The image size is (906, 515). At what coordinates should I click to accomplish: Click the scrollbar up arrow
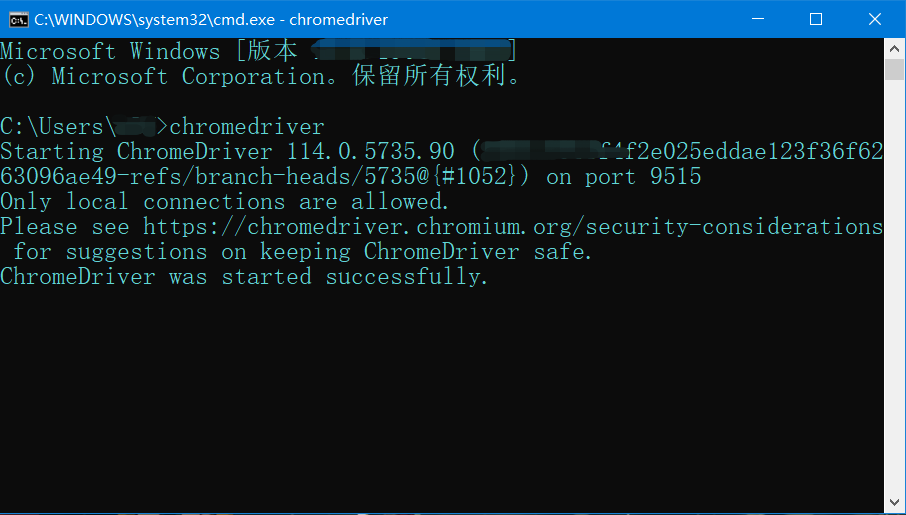(895, 48)
